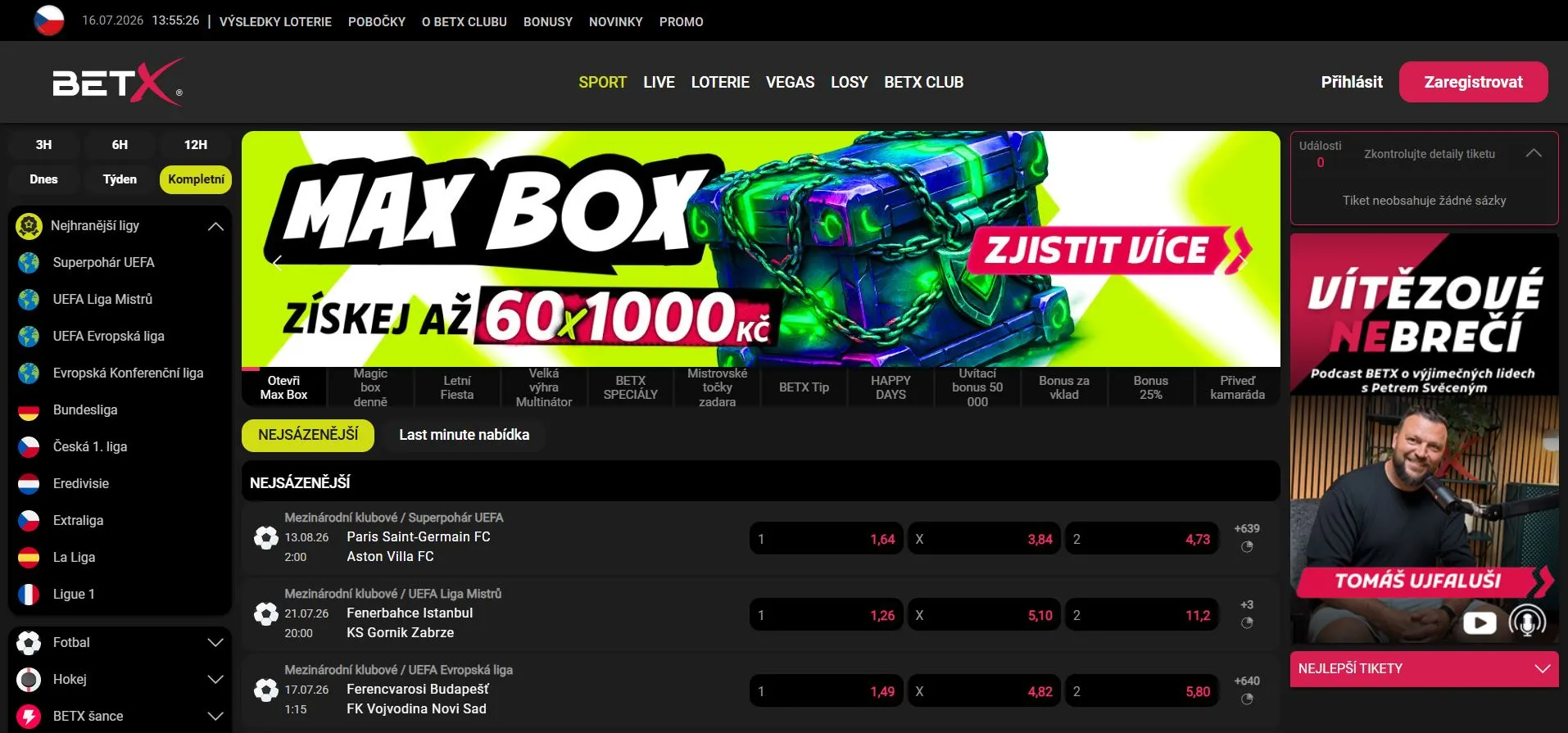Select the Kompletní time filter
The height and width of the screenshot is (733, 1568).
point(196,179)
